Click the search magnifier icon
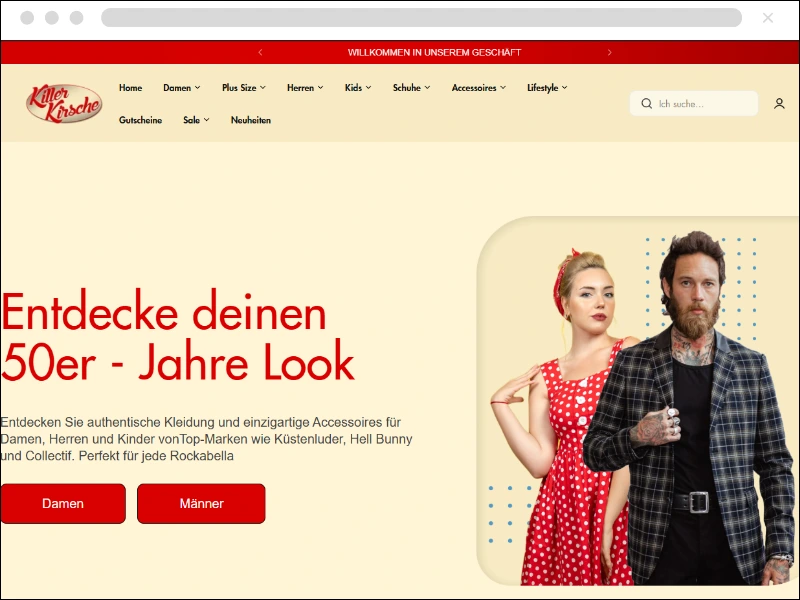The width and height of the screenshot is (800, 600). coord(646,104)
